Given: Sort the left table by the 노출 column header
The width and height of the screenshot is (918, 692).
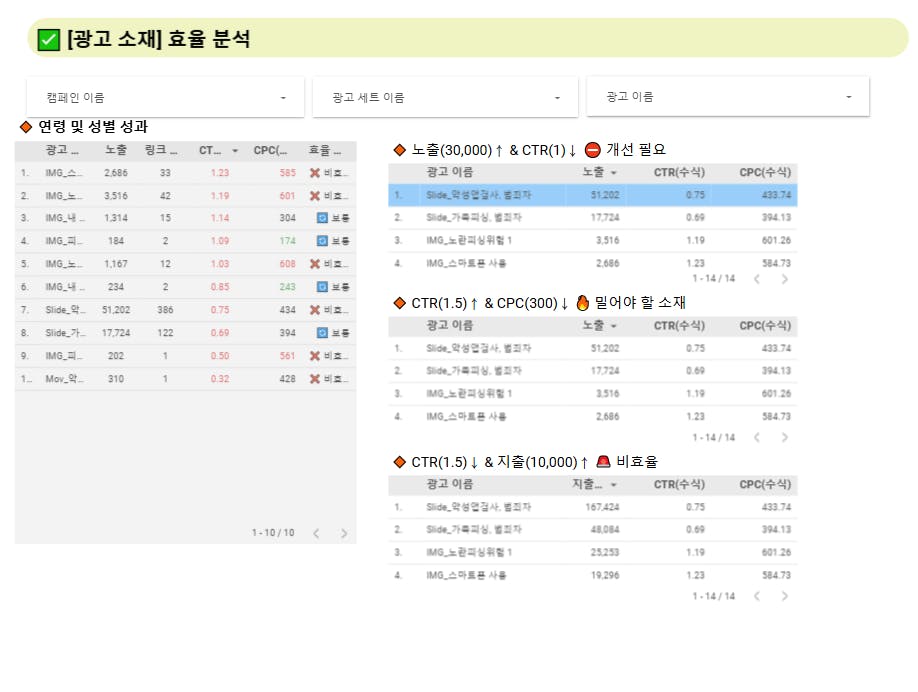Looking at the screenshot, I should click(x=116, y=150).
